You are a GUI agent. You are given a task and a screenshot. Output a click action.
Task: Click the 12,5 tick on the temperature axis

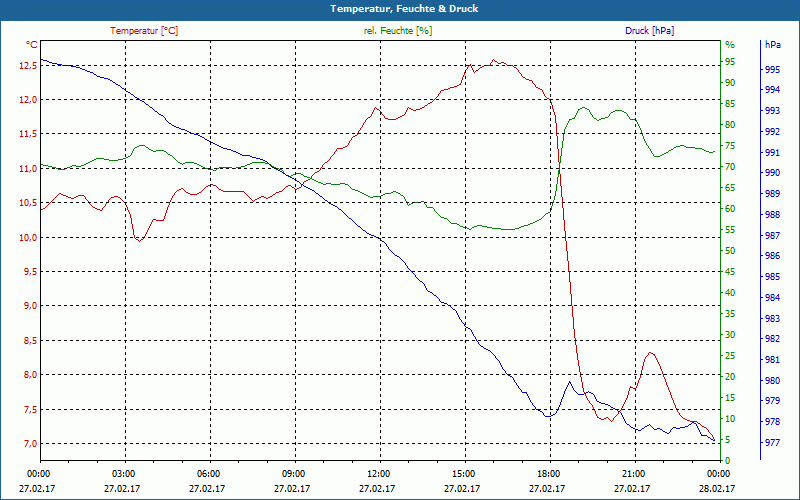point(28,65)
